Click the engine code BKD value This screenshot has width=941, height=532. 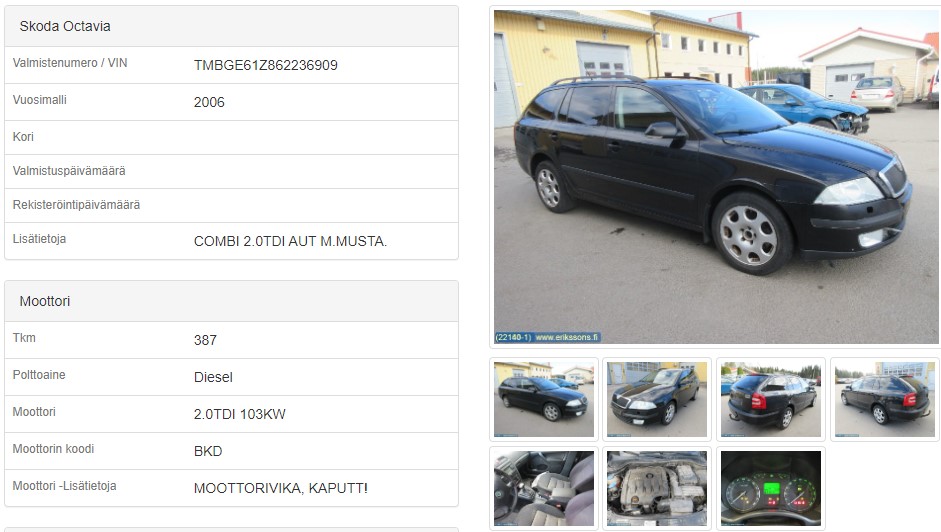208,452
